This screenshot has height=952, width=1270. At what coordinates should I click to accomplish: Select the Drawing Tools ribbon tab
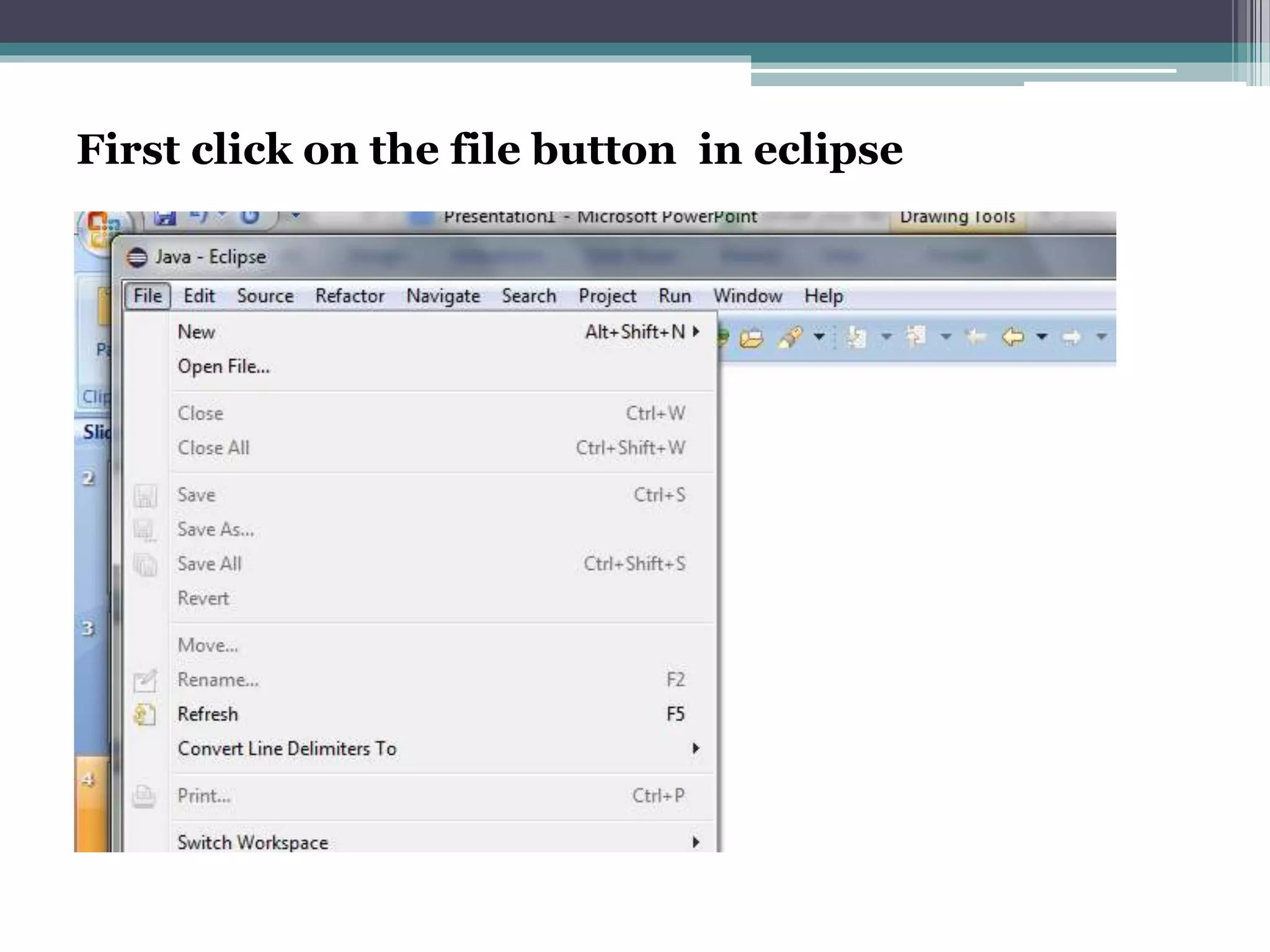pos(957,218)
